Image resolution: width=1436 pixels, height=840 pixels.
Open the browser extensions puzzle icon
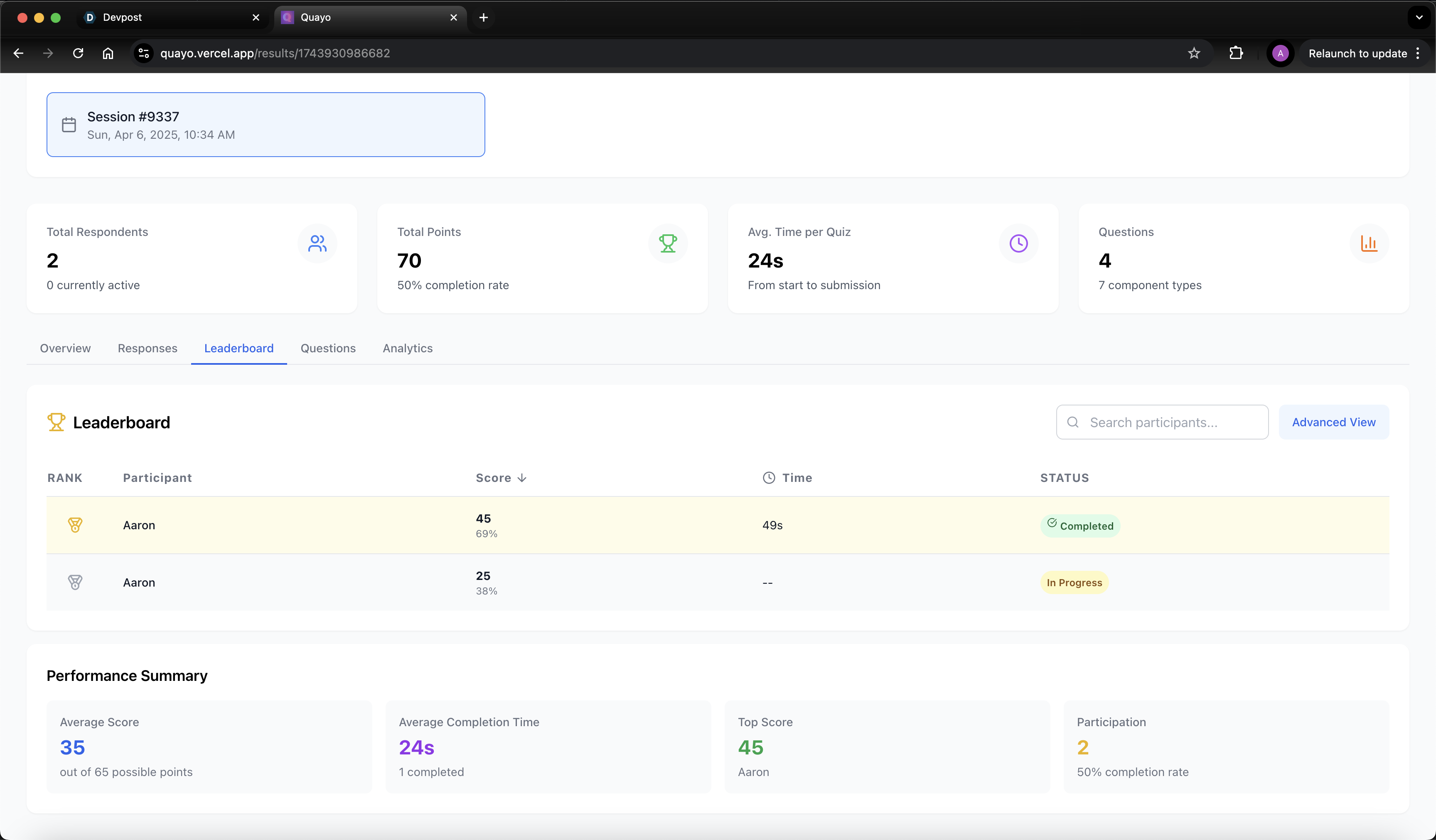[x=1235, y=53]
